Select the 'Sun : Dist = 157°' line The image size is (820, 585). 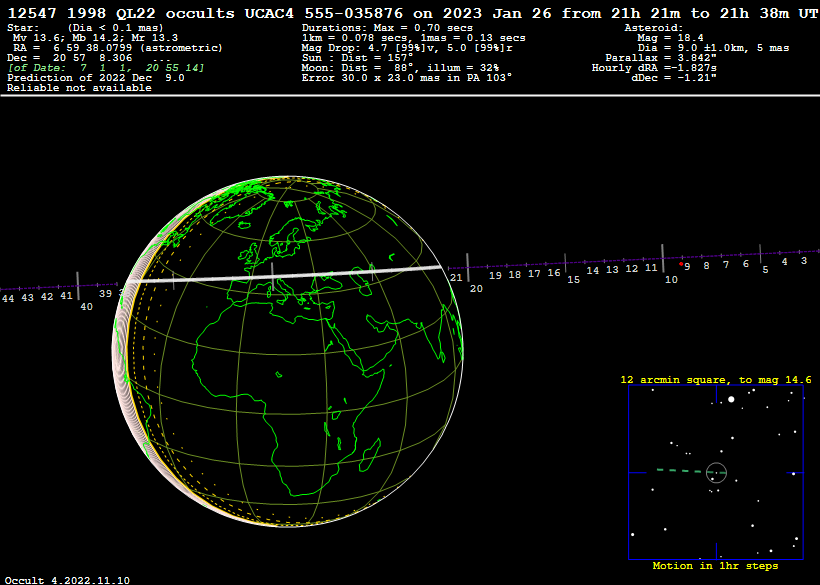pyautogui.click(x=357, y=58)
